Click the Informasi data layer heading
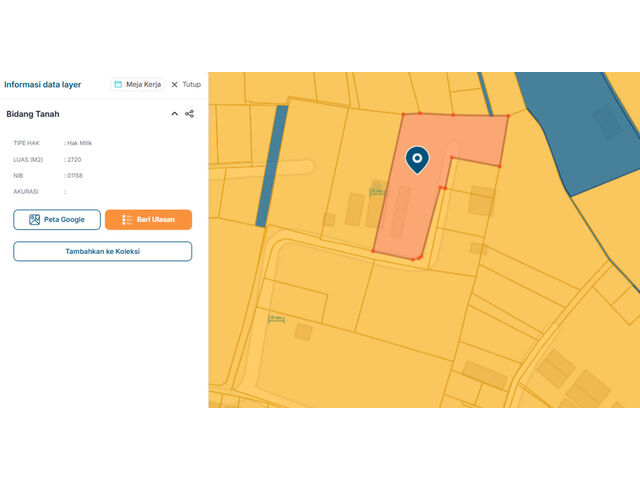 pyautogui.click(x=43, y=85)
